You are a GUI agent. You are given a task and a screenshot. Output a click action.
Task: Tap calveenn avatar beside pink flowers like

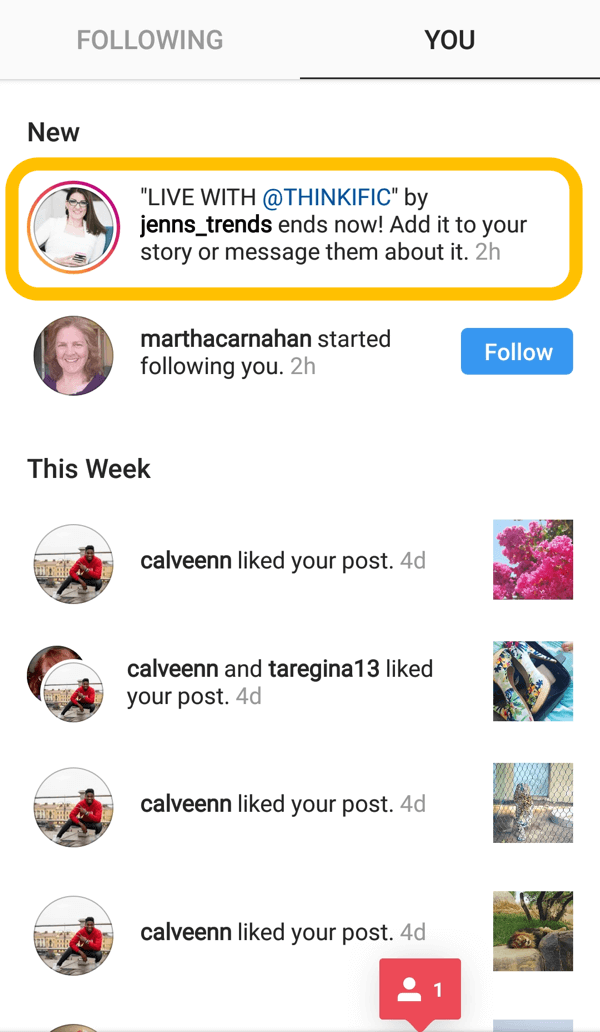(74, 564)
